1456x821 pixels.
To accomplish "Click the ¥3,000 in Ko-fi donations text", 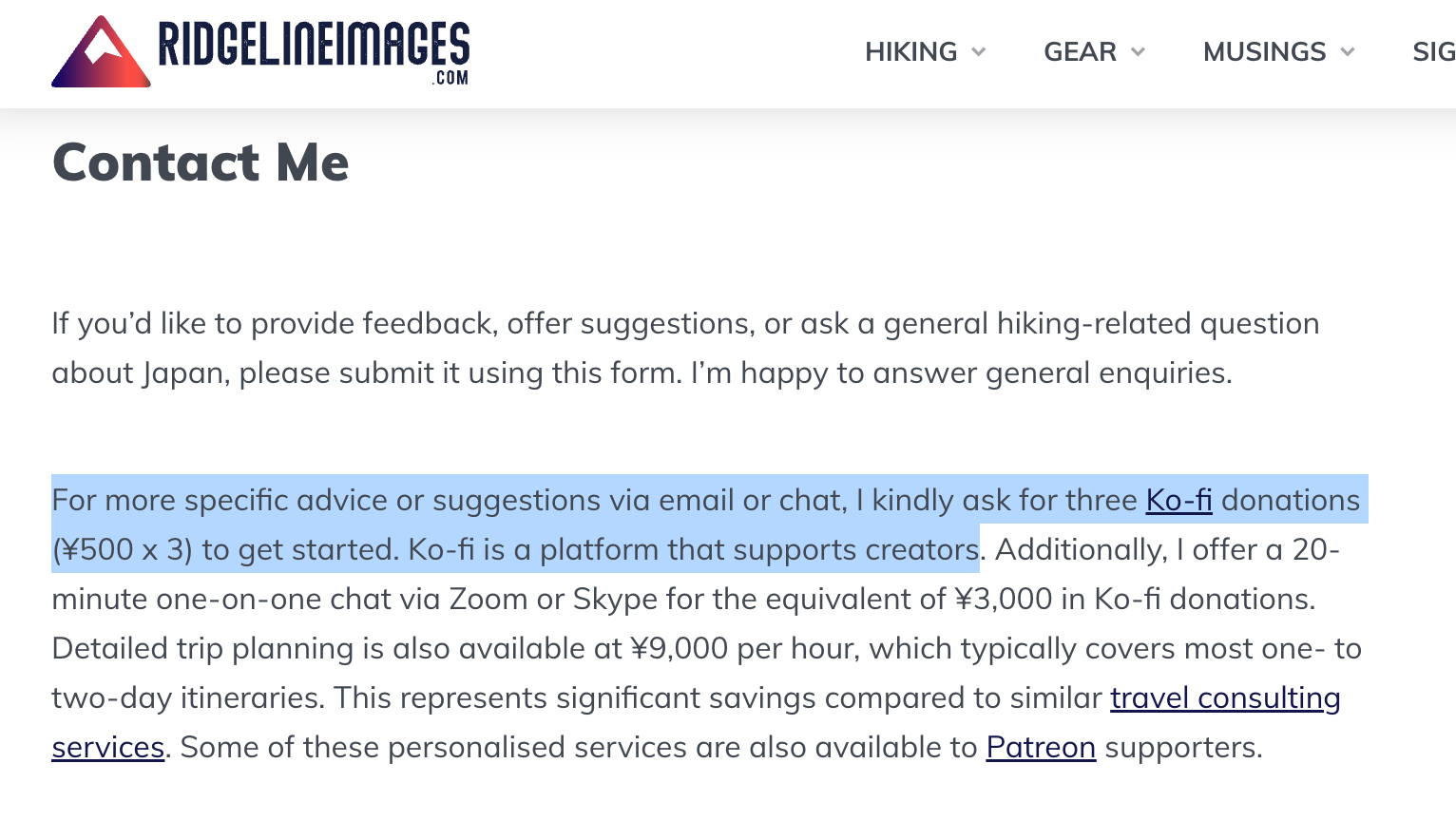I will tap(1135, 600).
